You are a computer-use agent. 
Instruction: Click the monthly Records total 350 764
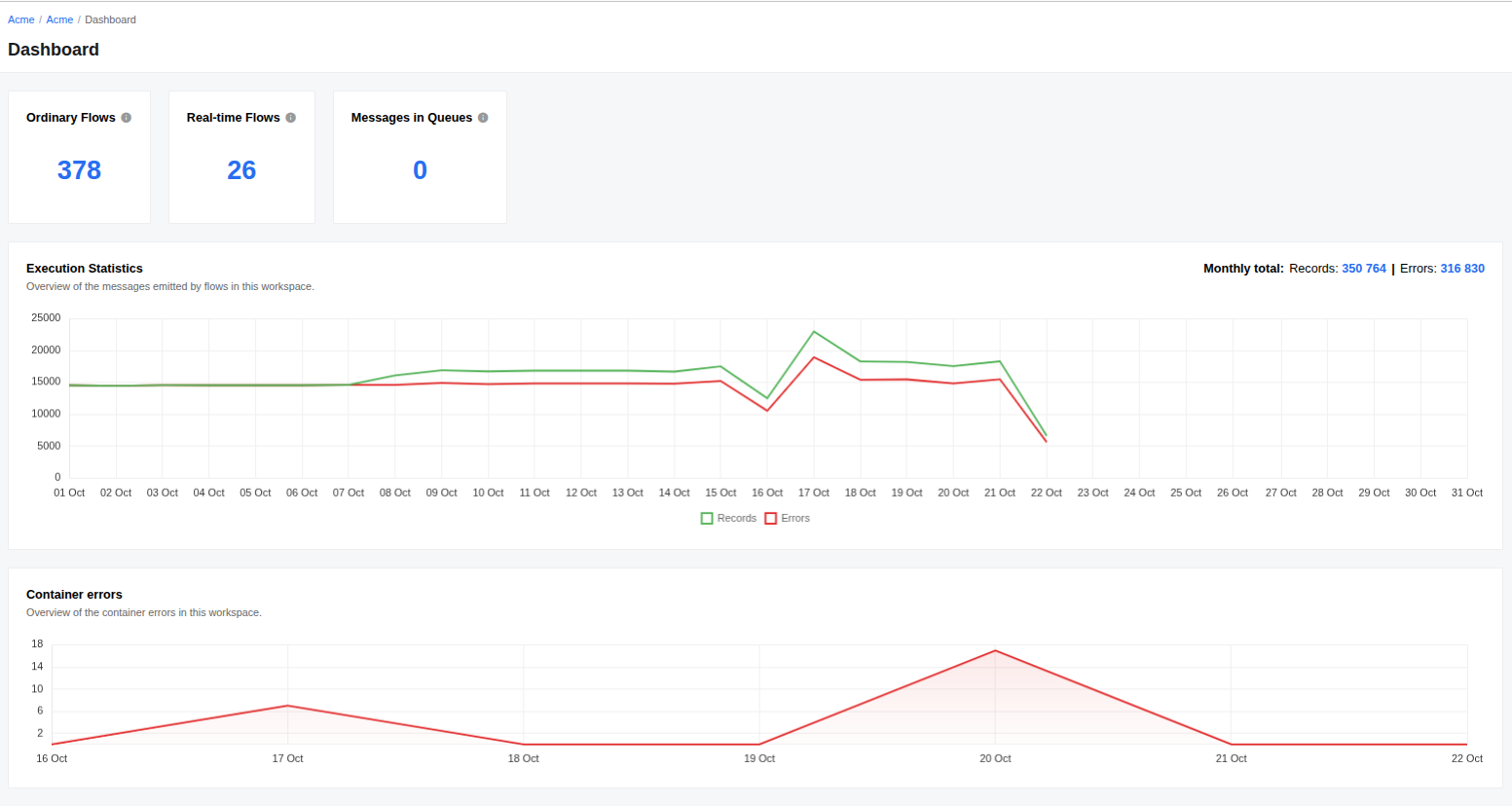pyautogui.click(x=1363, y=269)
